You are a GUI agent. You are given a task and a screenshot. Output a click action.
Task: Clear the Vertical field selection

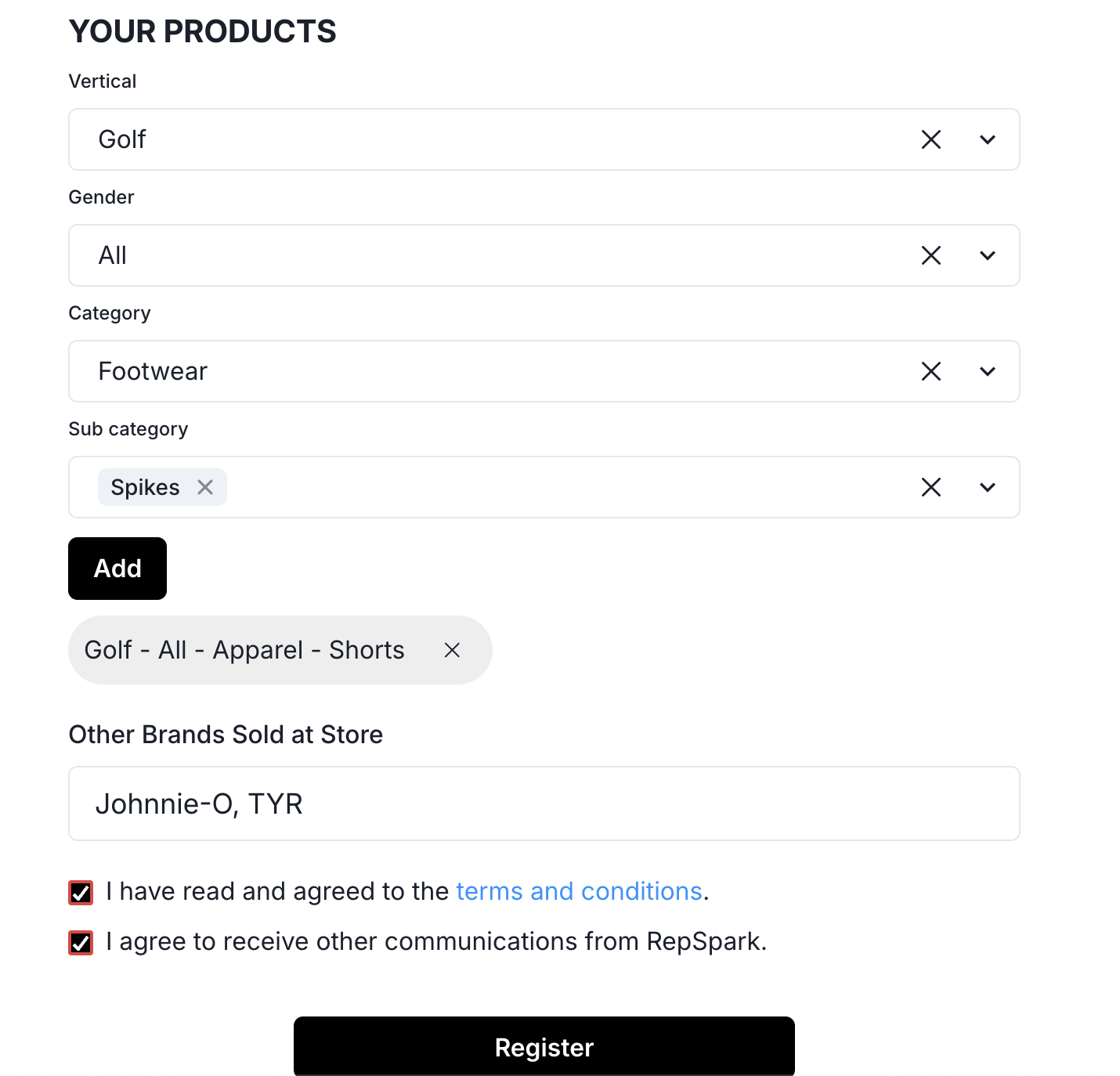(930, 139)
